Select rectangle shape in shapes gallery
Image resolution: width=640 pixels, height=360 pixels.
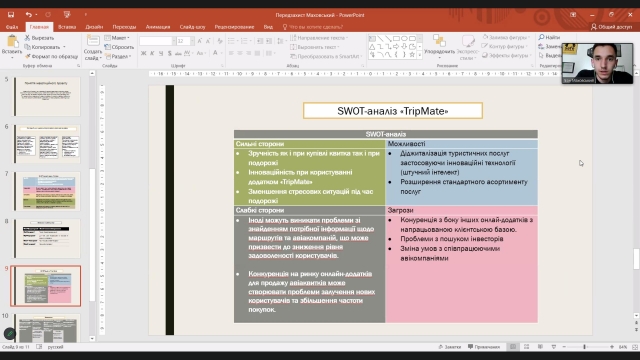pyautogui.click(x=396, y=38)
